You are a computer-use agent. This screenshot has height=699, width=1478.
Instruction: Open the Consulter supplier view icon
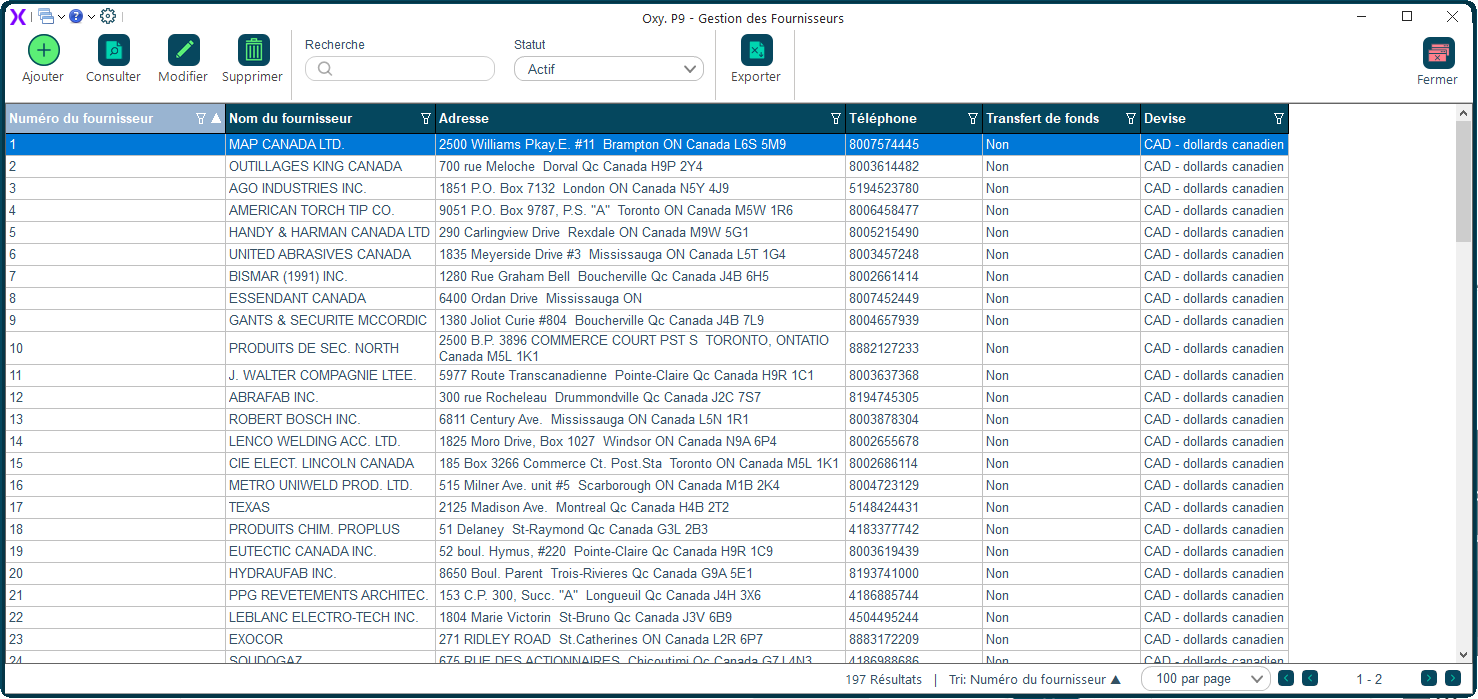click(114, 50)
